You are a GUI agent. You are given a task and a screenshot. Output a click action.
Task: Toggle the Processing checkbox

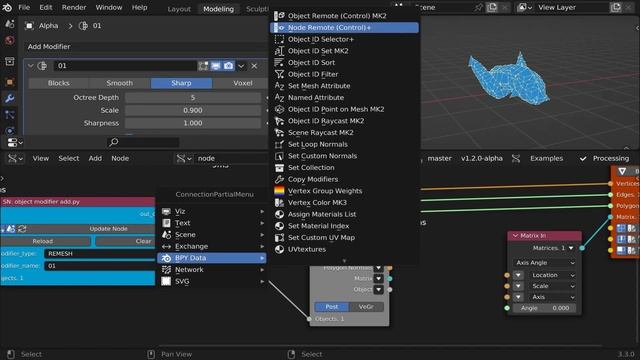583,158
